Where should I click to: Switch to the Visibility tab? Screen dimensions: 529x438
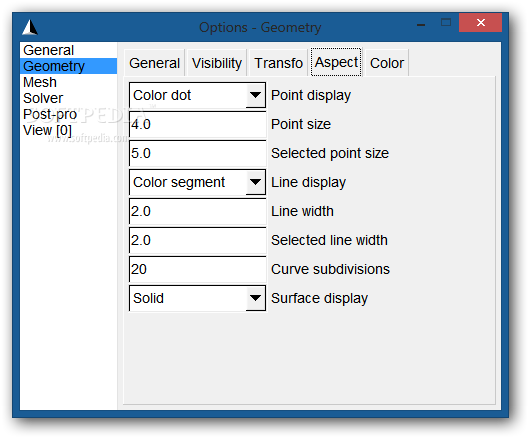point(217,63)
